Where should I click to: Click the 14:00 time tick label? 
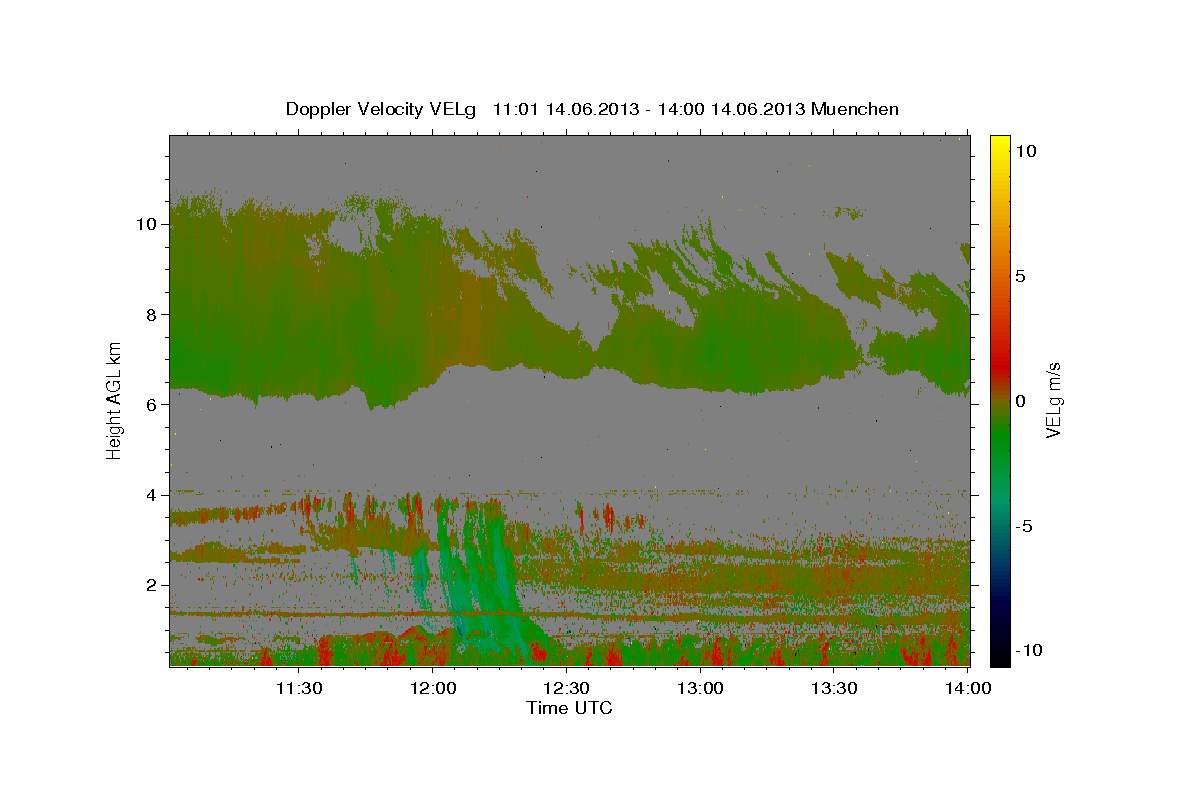(x=968, y=688)
